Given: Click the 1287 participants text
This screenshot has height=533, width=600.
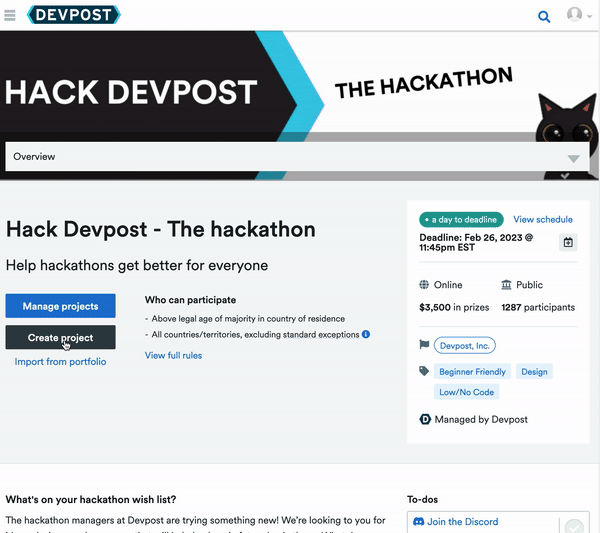Looking at the screenshot, I should (538, 307).
